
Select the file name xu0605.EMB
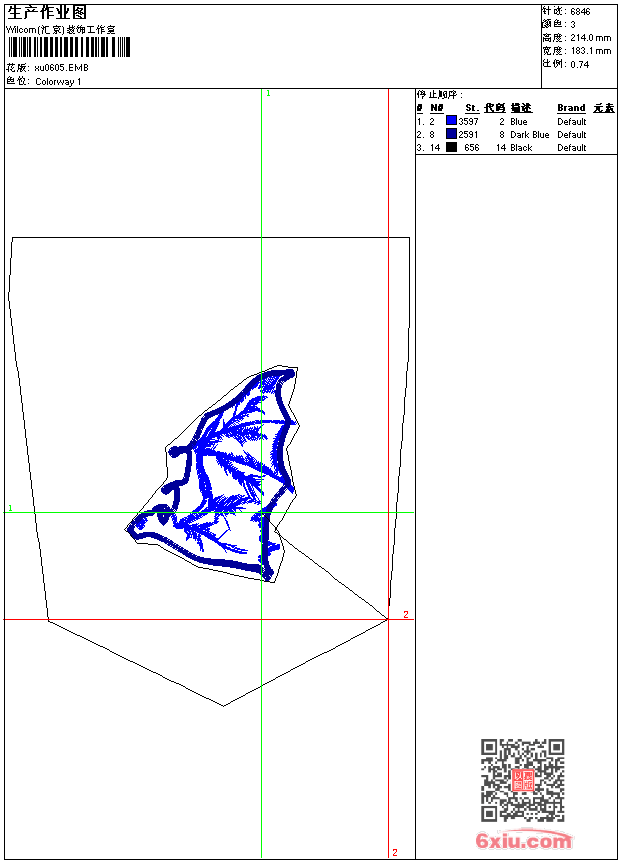61,68
